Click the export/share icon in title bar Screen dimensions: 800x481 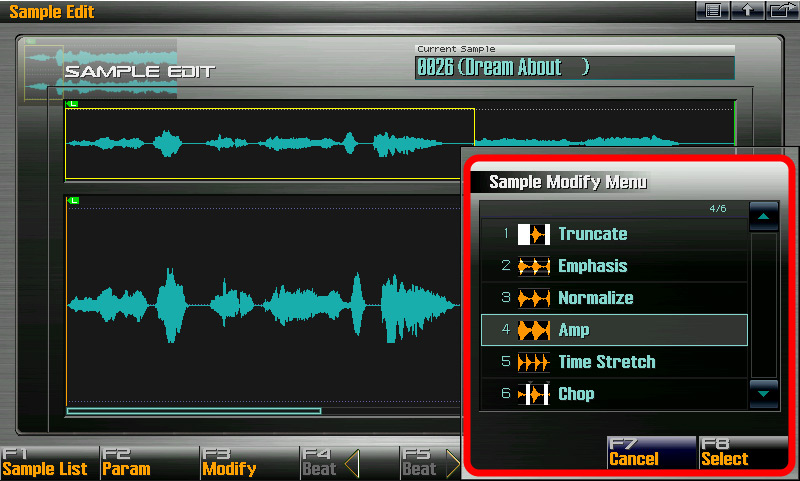(x=783, y=10)
